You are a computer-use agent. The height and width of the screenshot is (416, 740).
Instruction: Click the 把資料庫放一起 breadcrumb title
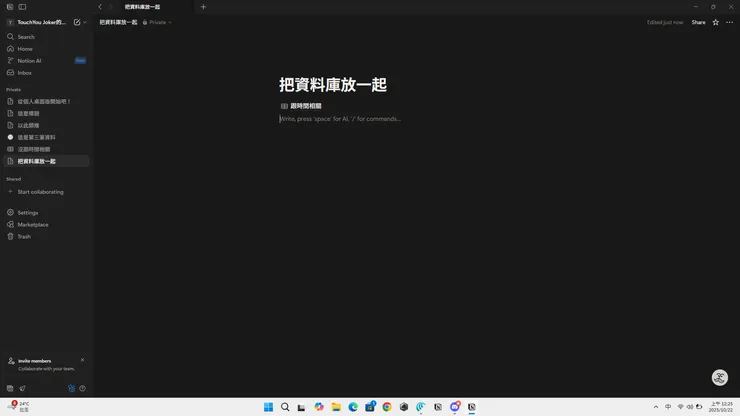click(x=118, y=22)
